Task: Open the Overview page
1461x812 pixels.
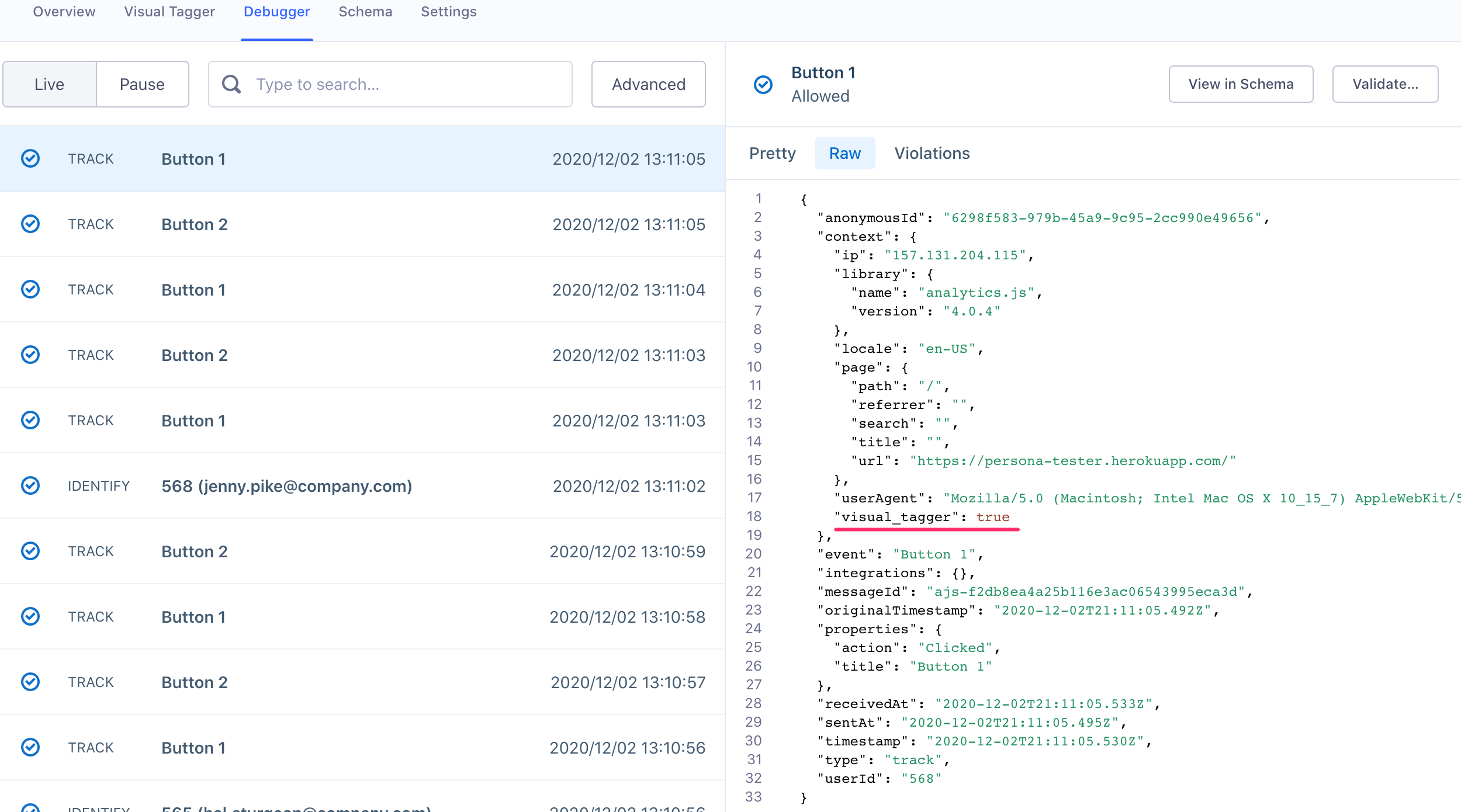Action: (x=63, y=12)
